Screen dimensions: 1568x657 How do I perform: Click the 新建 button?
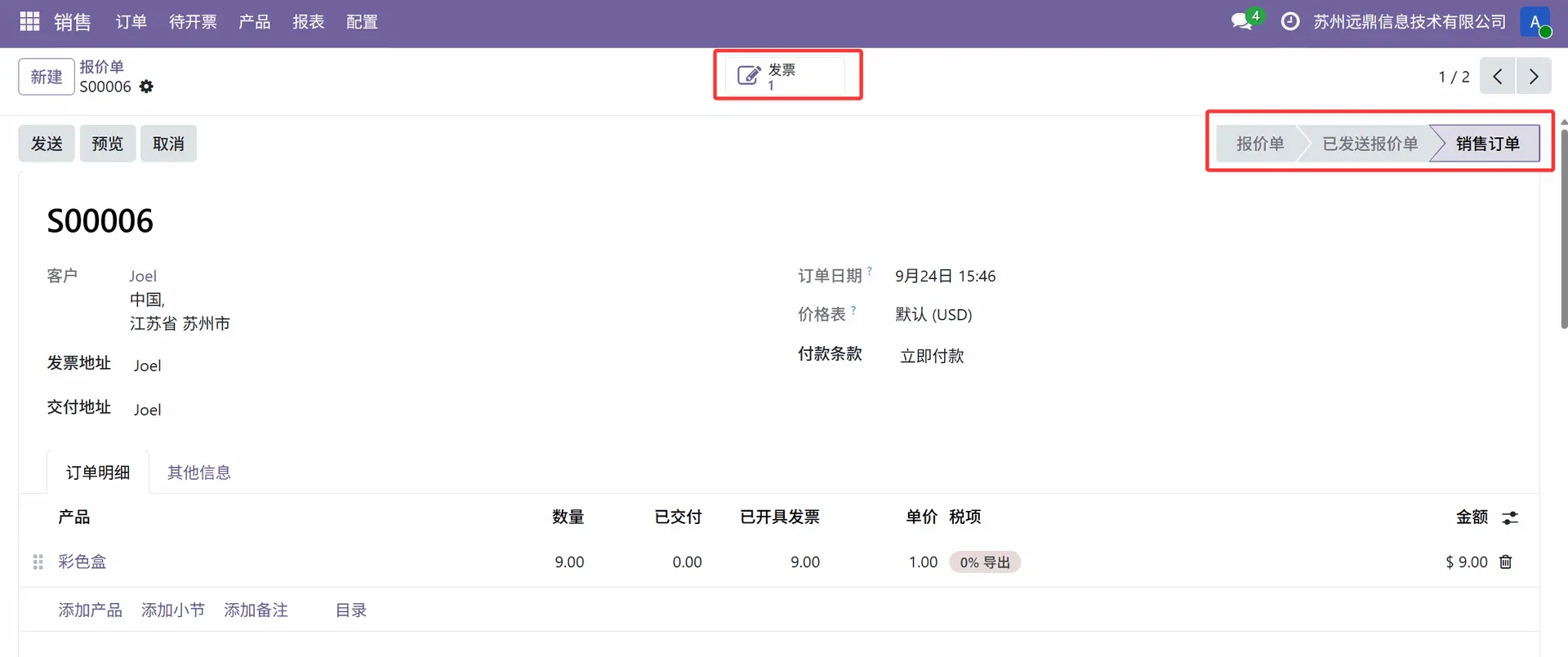tap(47, 77)
